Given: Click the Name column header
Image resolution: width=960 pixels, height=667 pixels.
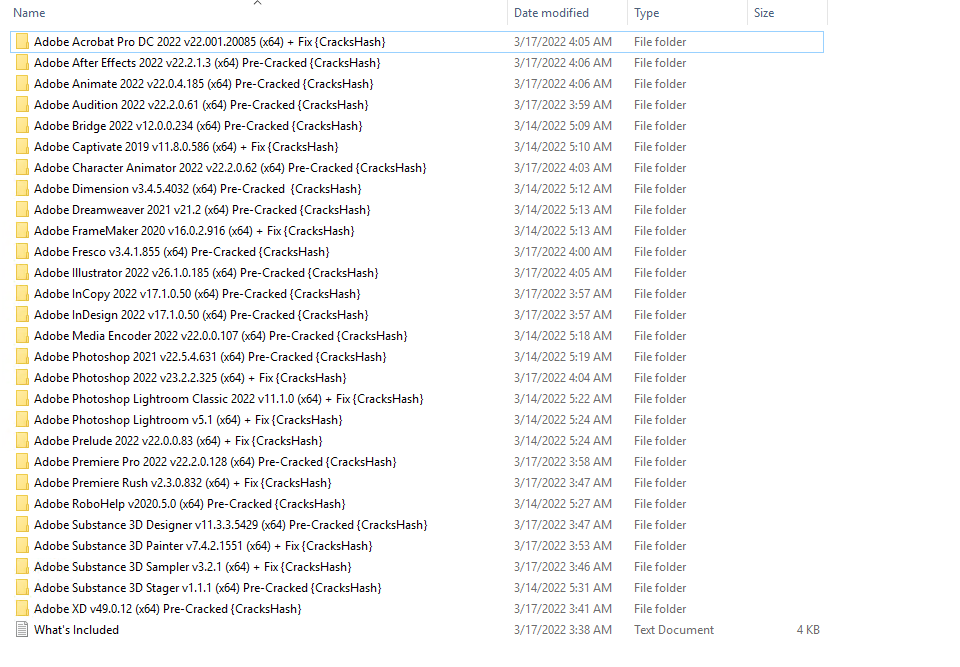Looking at the screenshot, I should click(29, 13).
